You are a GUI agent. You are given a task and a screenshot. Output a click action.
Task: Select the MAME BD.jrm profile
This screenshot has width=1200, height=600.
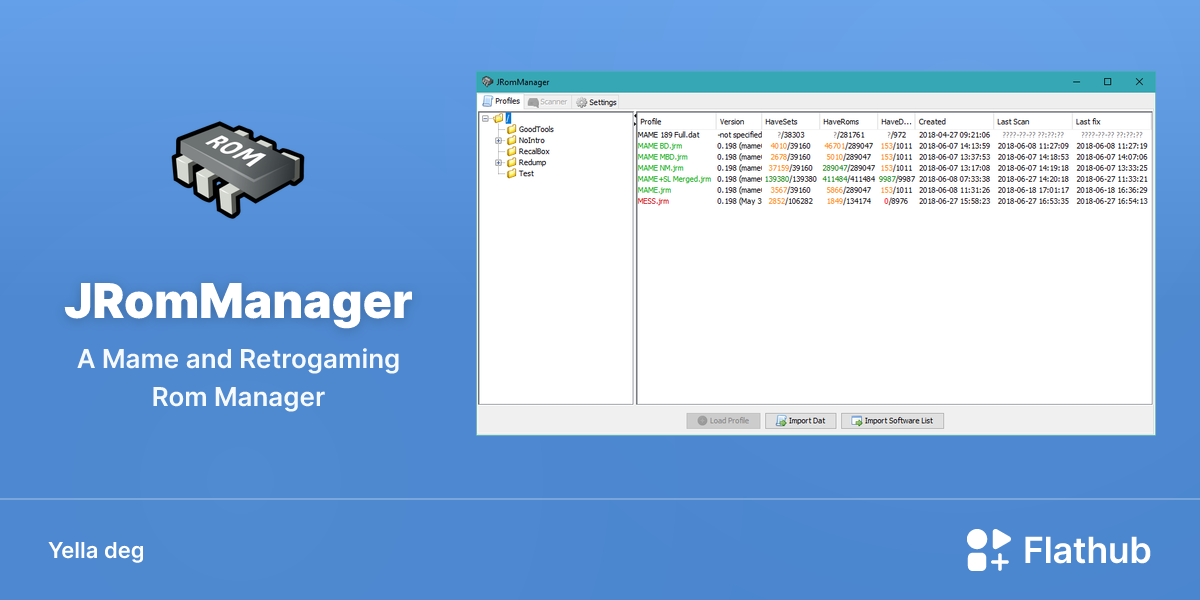[662, 145]
